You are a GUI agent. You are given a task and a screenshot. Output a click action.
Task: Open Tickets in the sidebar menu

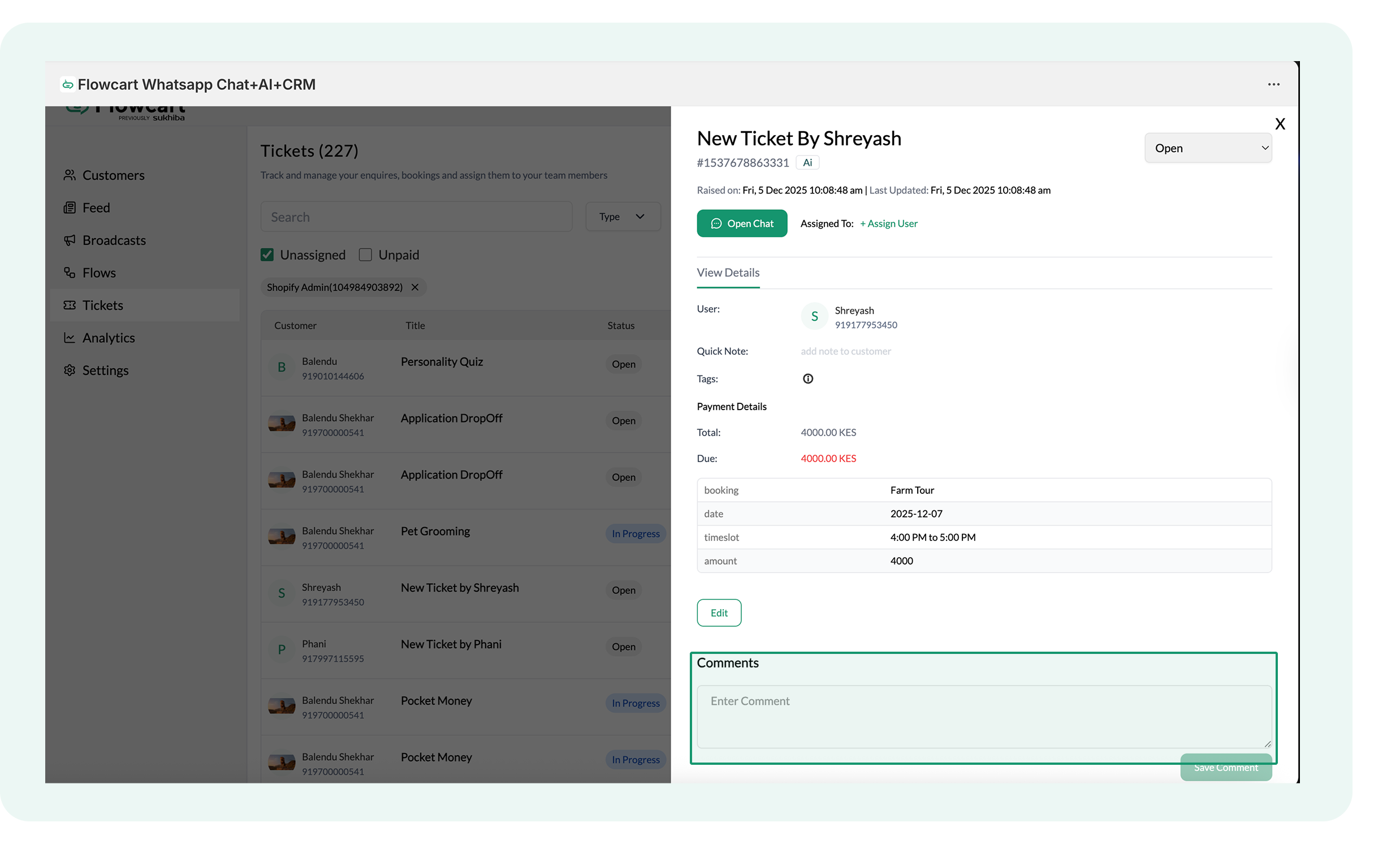[x=103, y=305]
